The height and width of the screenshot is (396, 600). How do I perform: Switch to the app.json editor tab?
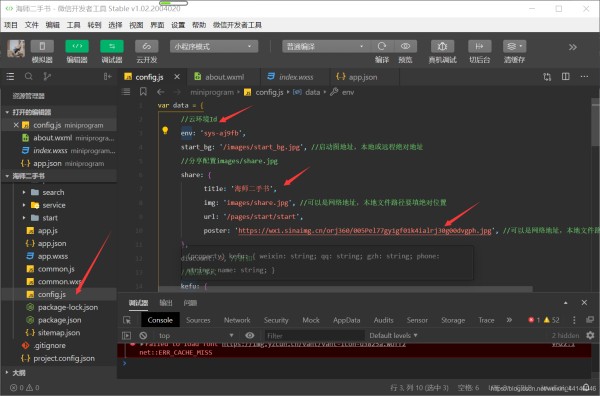point(362,77)
